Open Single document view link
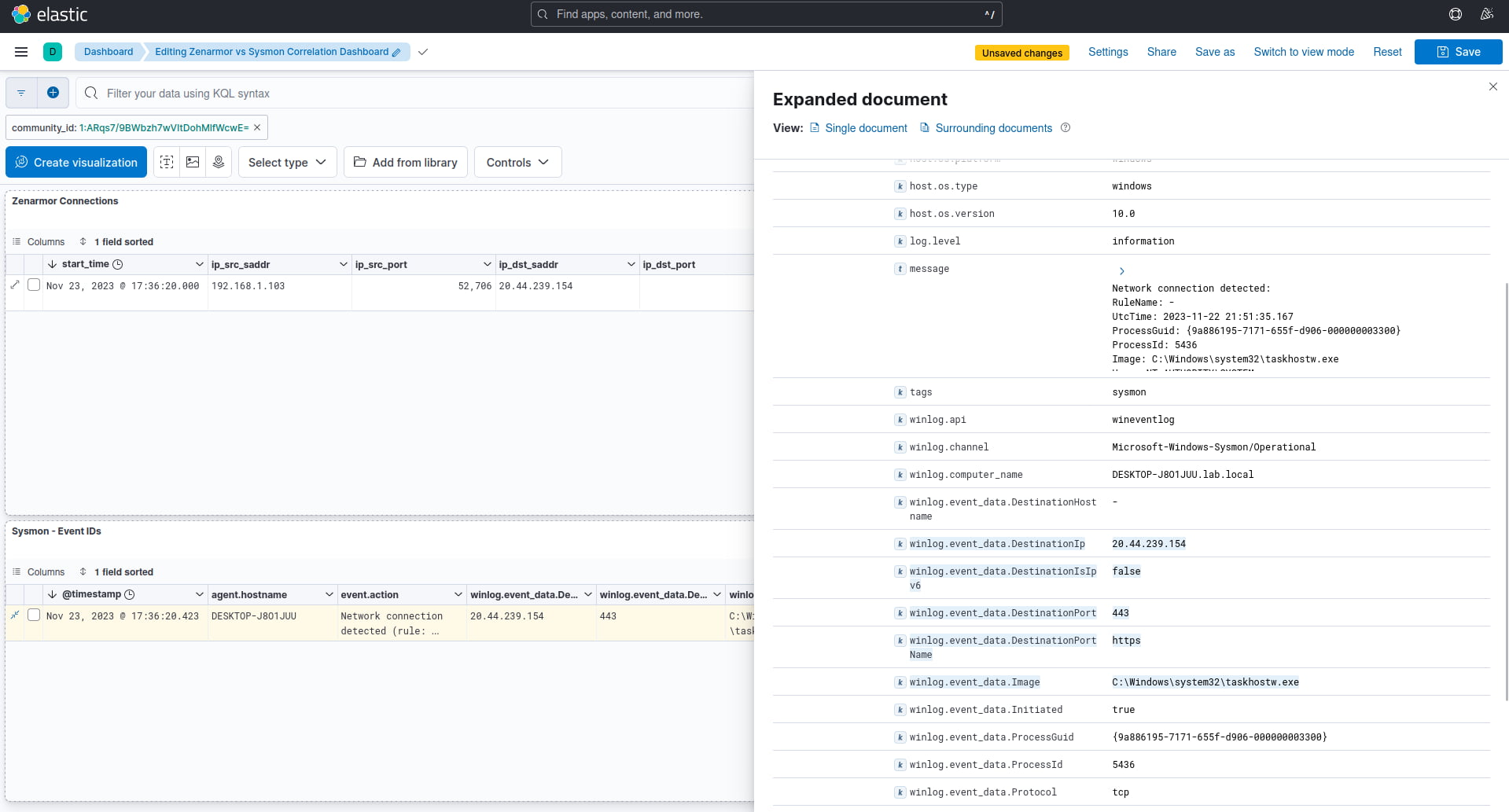Screen dimensions: 1509x812 [859, 128]
